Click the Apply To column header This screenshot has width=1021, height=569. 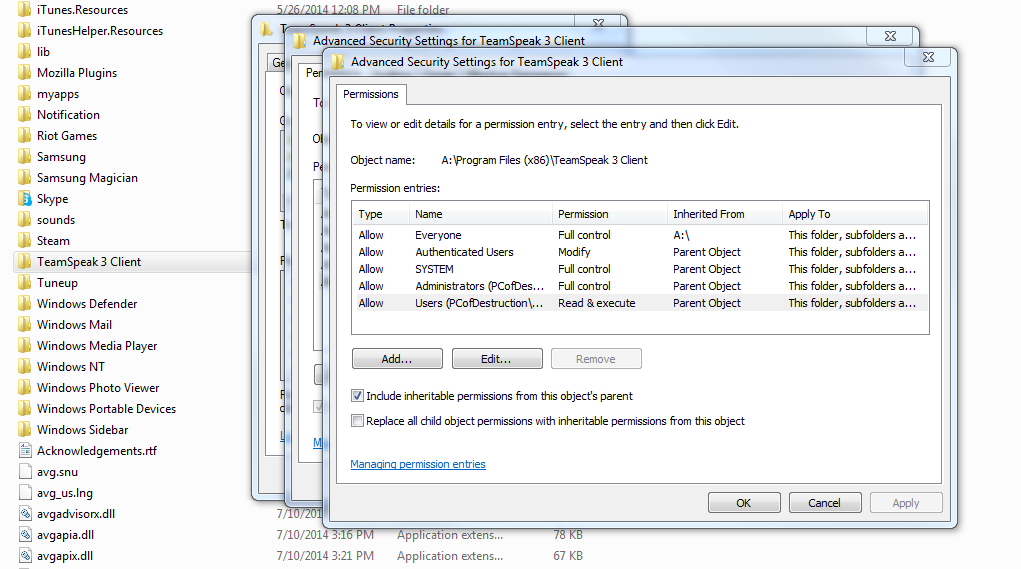click(x=855, y=214)
